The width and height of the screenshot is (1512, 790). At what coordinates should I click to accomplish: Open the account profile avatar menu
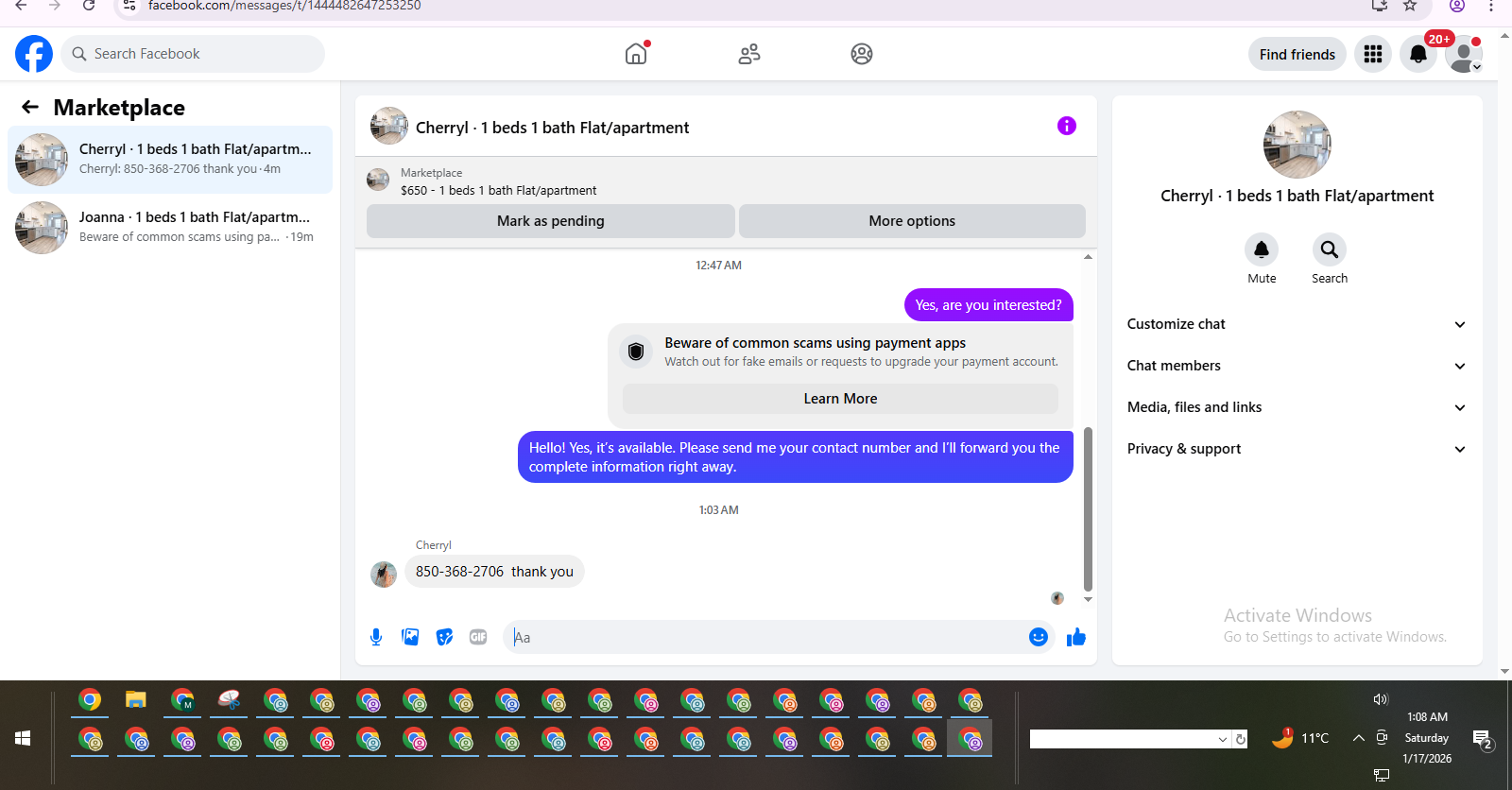coord(1464,54)
